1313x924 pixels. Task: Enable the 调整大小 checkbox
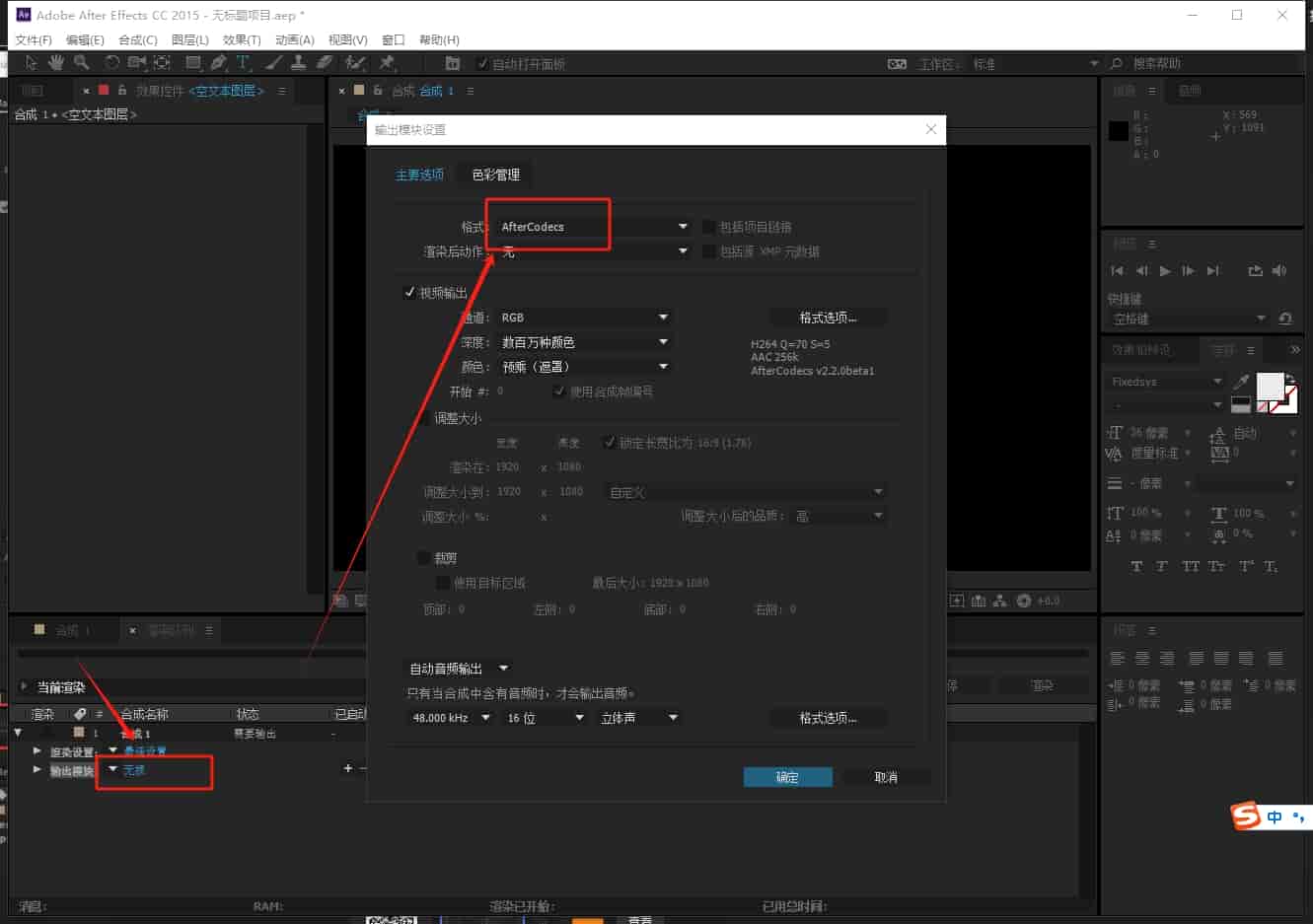point(424,418)
